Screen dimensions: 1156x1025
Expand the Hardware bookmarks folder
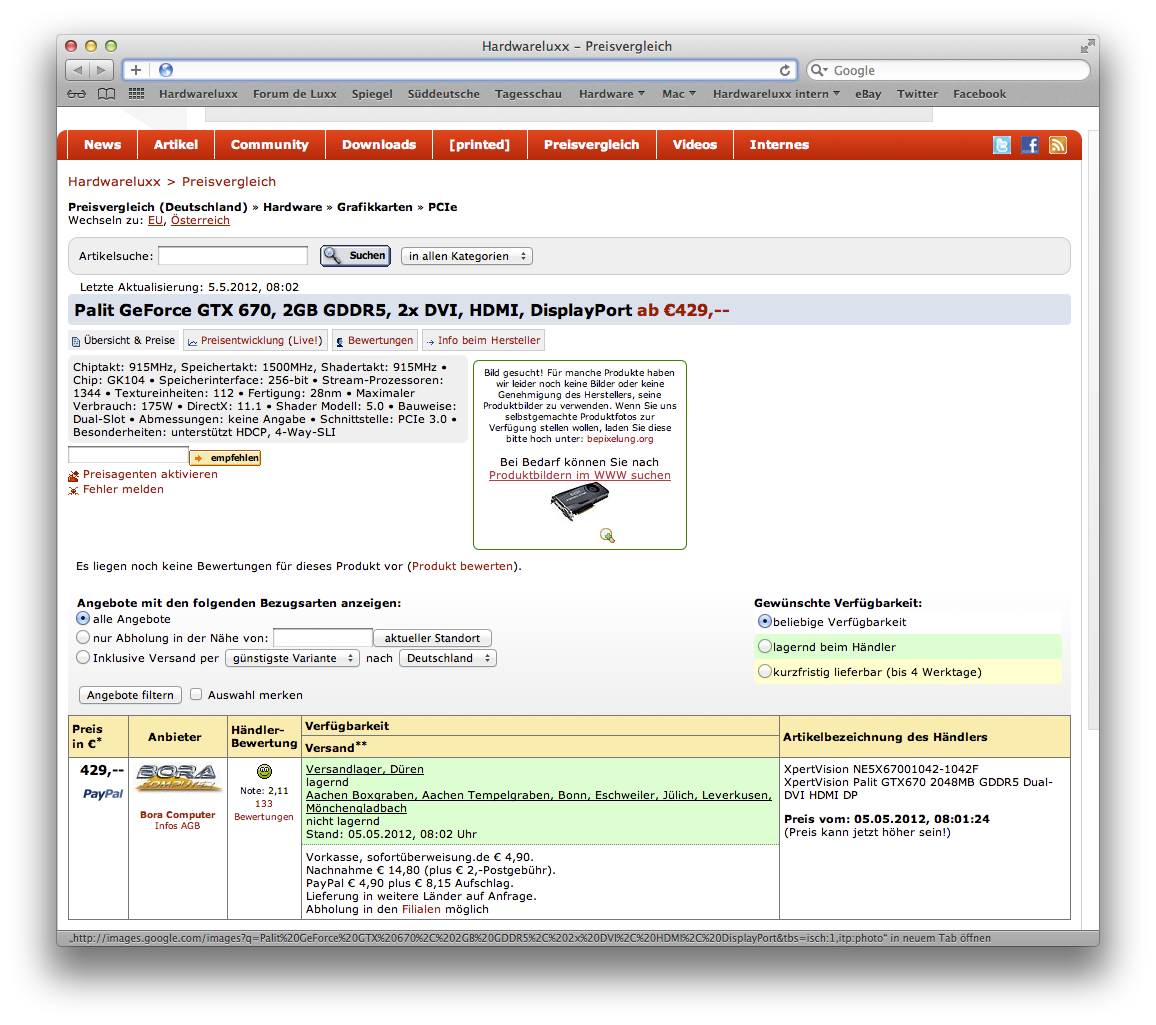tap(611, 94)
